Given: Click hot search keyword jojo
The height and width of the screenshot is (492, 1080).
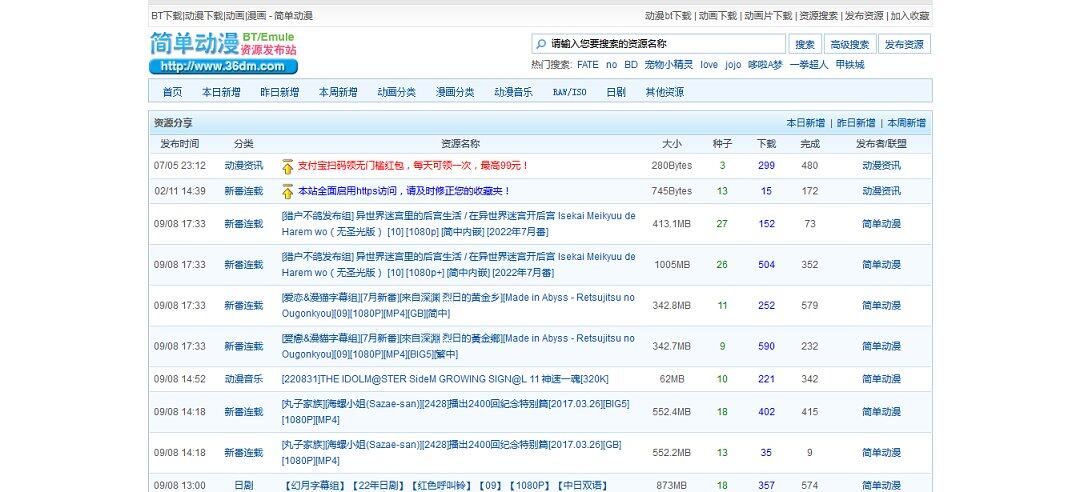Looking at the screenshot, I should [x=733, y=65].
